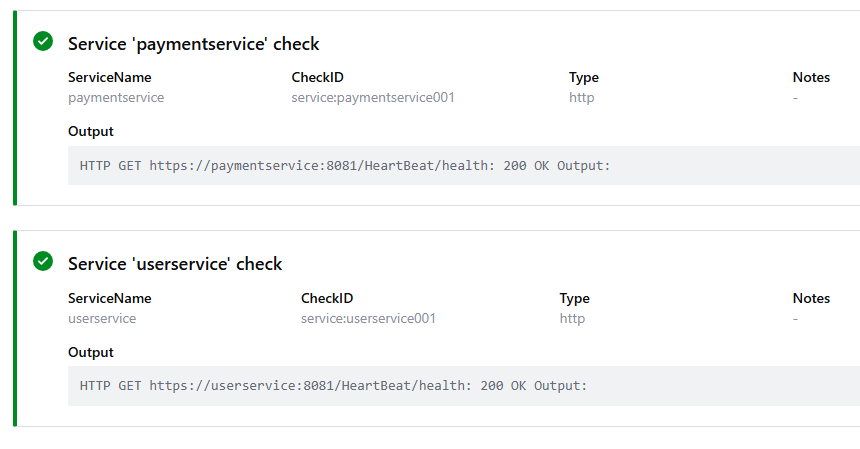The width and height of the screenshot is (860, 449).
Task: Select the paymentservice value under ServiceName
Action: tap(116, 97)
